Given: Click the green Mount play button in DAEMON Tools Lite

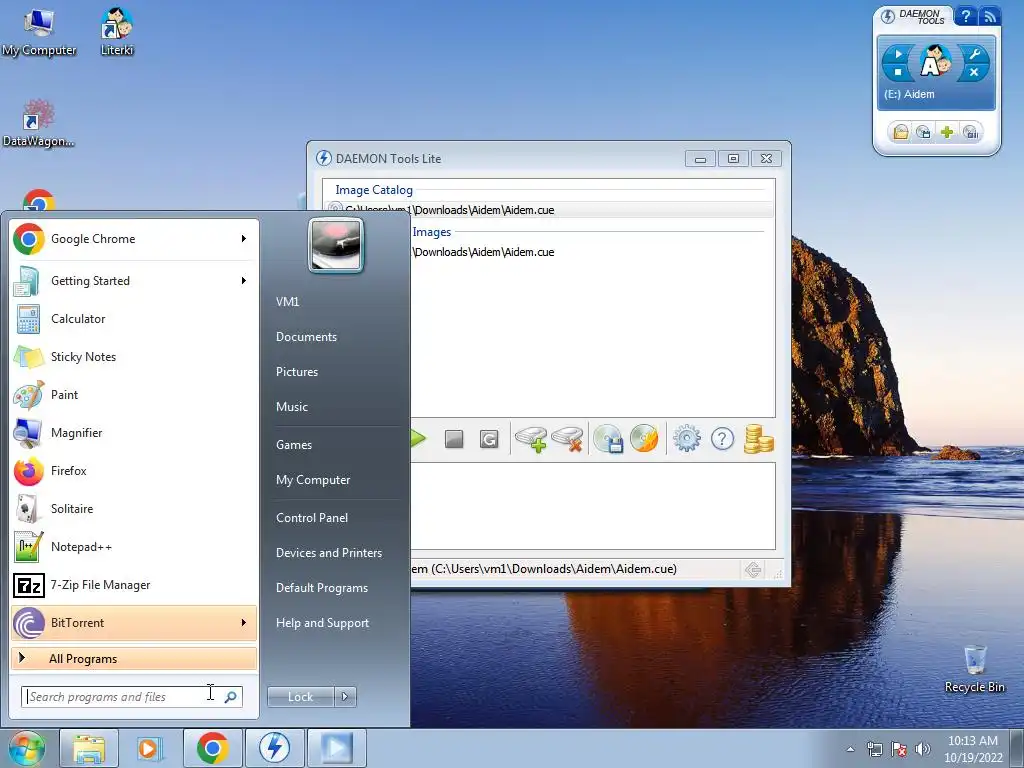Looking at the screenshot, I should point(418,438).
